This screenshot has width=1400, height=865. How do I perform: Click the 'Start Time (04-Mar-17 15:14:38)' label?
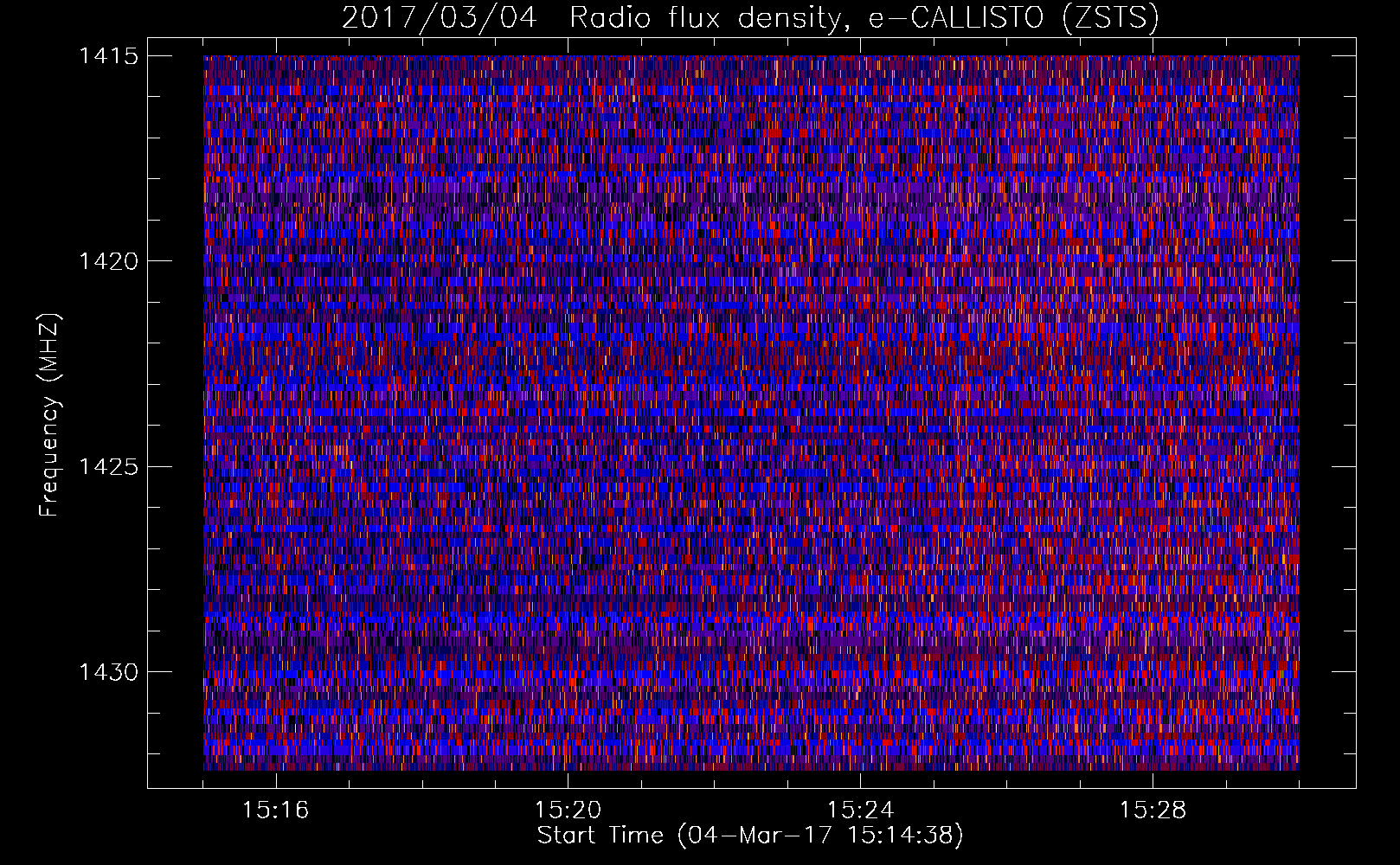tap(750, 836)
